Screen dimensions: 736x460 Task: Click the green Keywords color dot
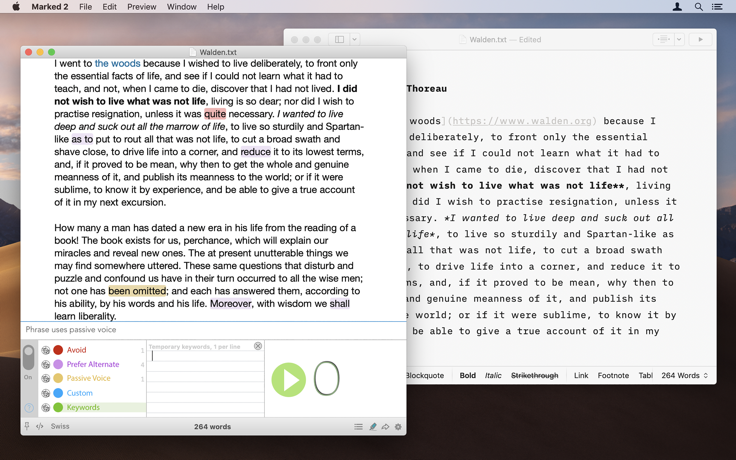tap(58, 407)
